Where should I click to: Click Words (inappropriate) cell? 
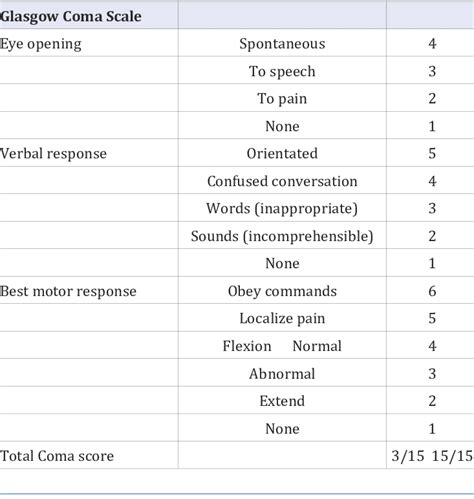pos(282,209)
